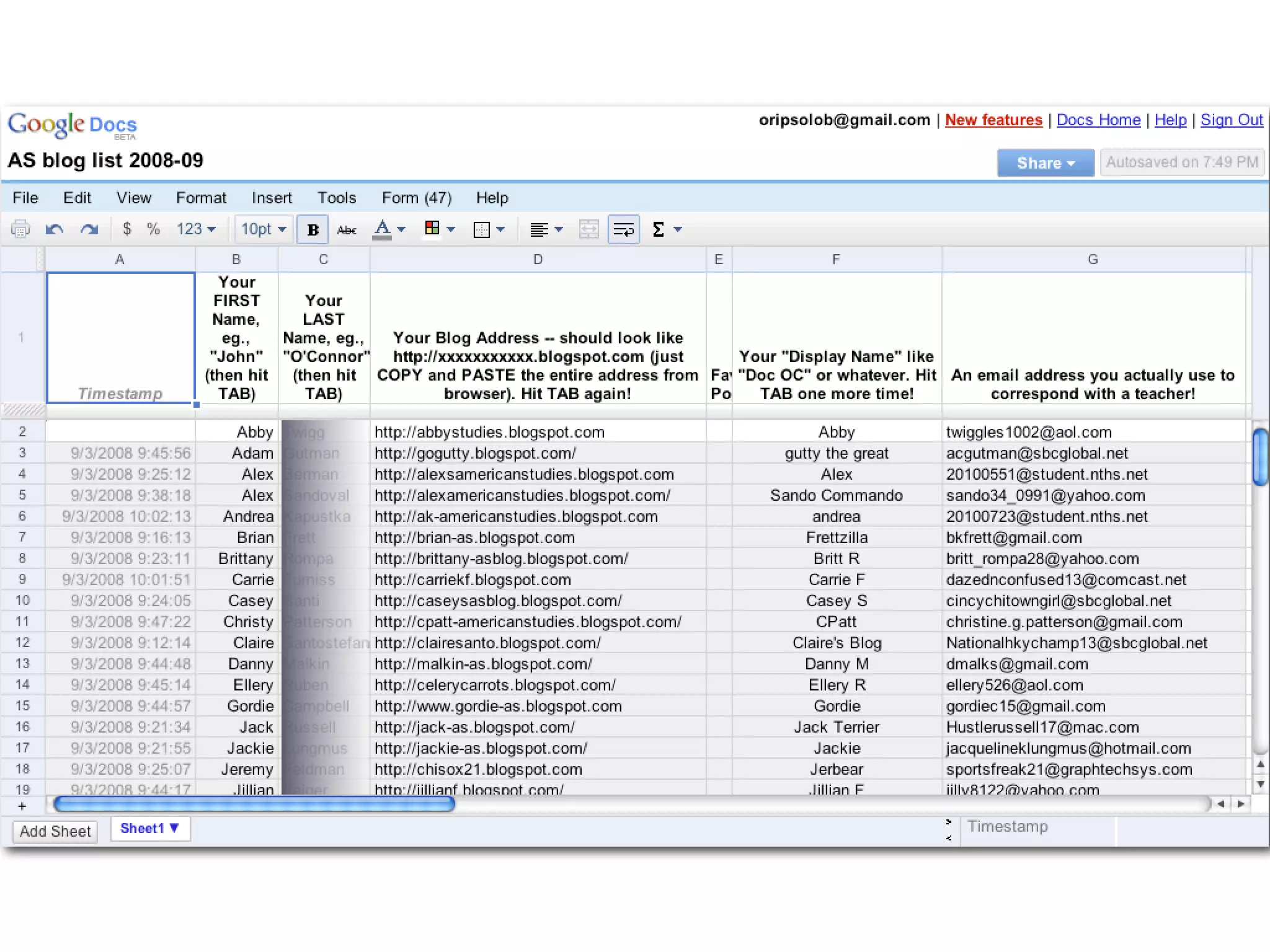Open the View menu
The height and width of the screenshot is (952, 1270).
pos(134,198)
